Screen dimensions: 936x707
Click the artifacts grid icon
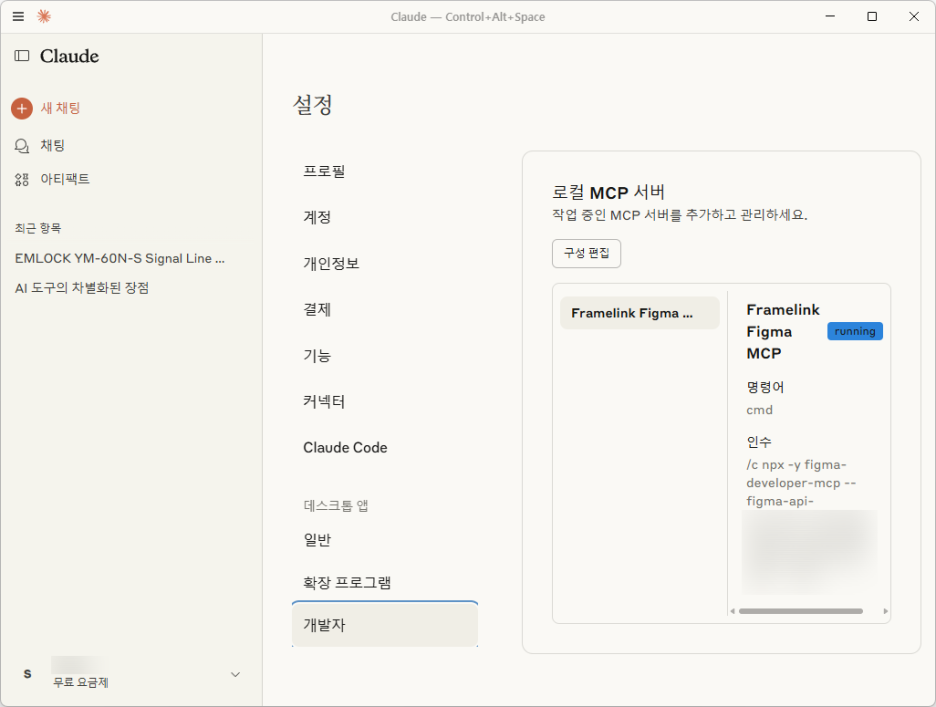point(22,179)
